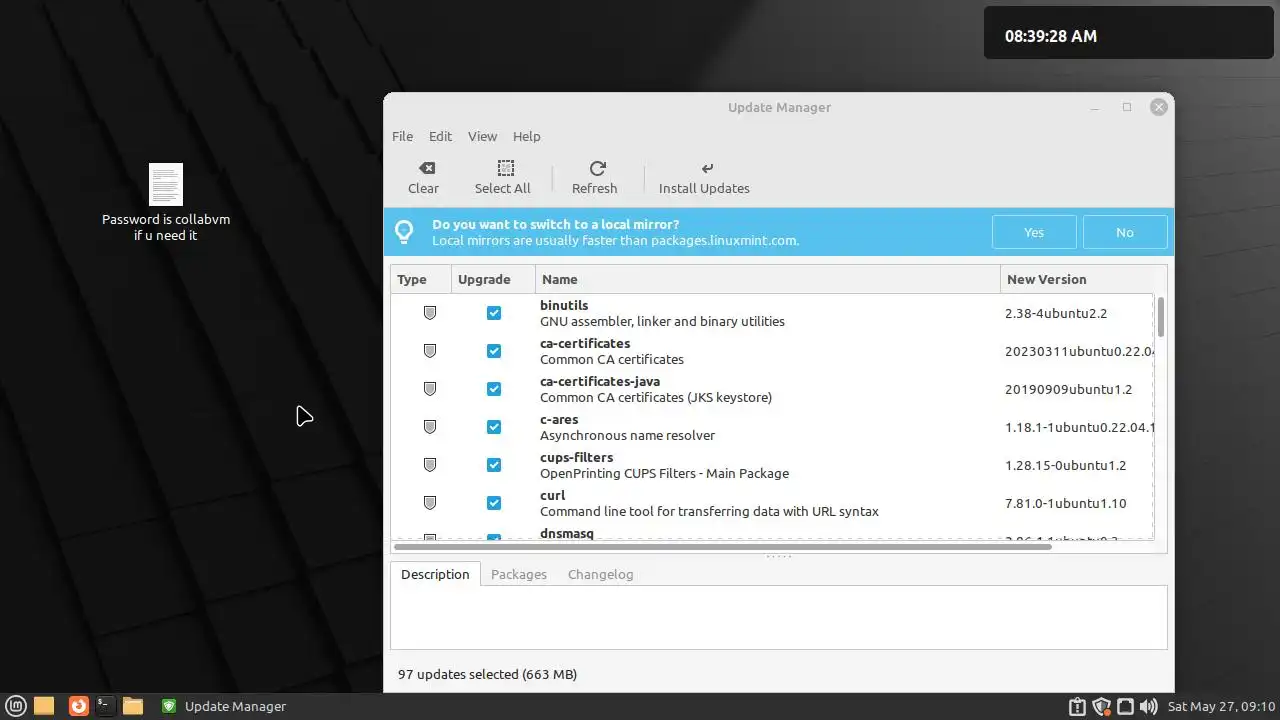The height and width of the screenshot is (720, 1280).
Task: Uncheck the cups-filters upgrade checkbox
Action: coord(494,465)
